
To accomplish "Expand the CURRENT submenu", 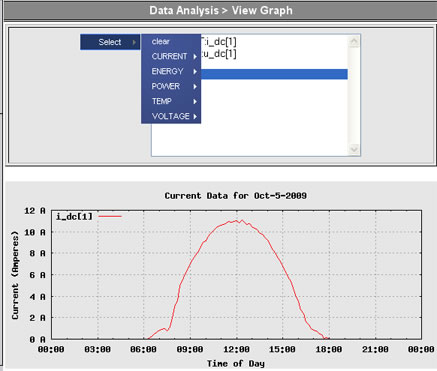I will (171, 56).
